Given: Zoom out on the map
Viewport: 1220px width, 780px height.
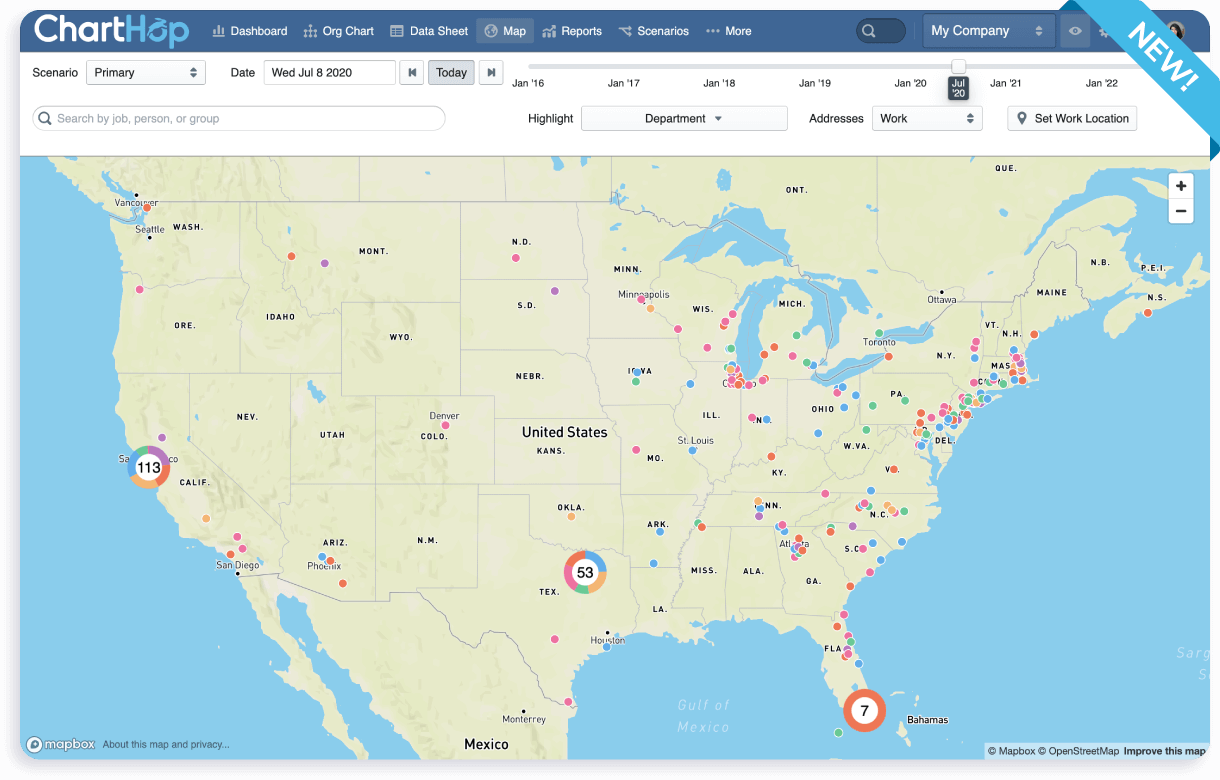Looking at the screenshot, I should [x=1181, y=211].
